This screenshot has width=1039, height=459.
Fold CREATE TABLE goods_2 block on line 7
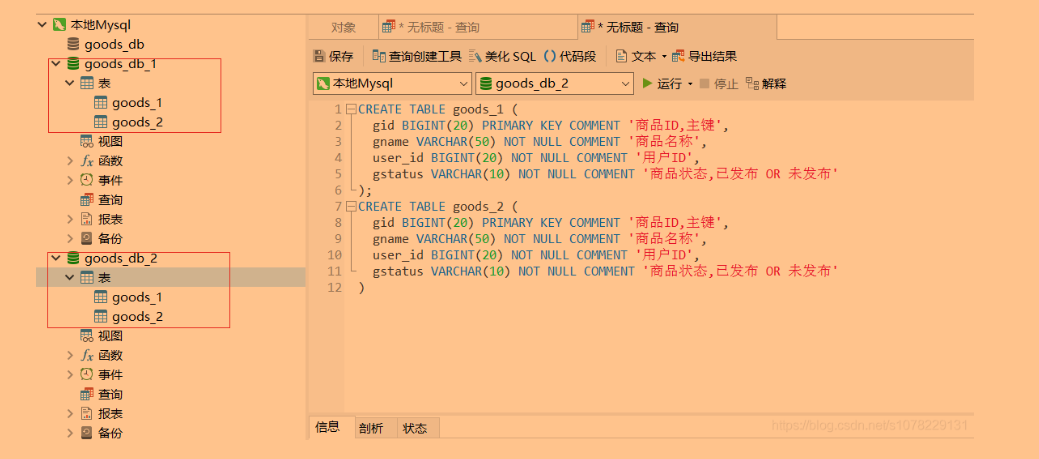tap(352, 207)
